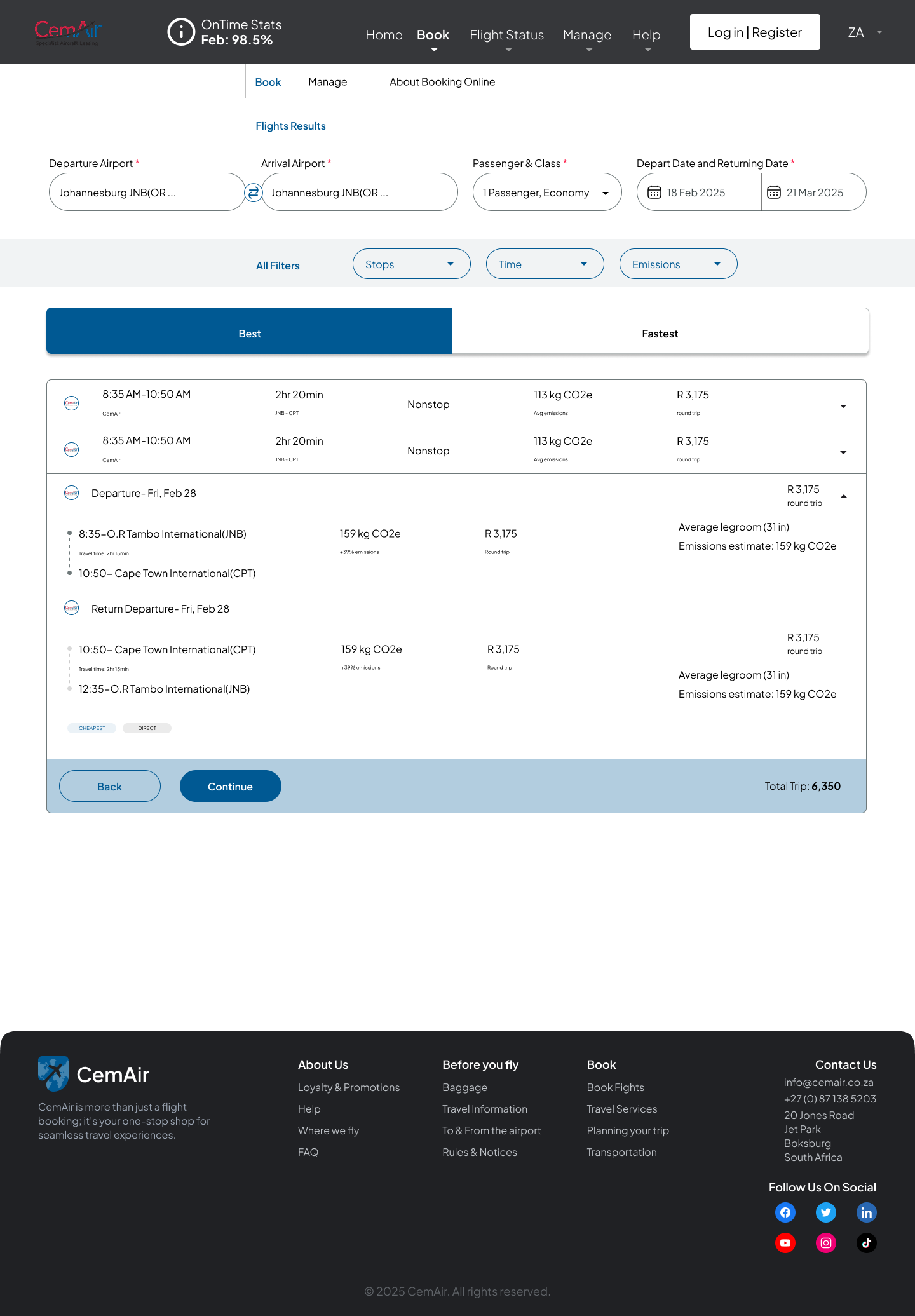The image size is (915, 1316).
Task: Open the Flight Status menu
Action: point(506,35)
